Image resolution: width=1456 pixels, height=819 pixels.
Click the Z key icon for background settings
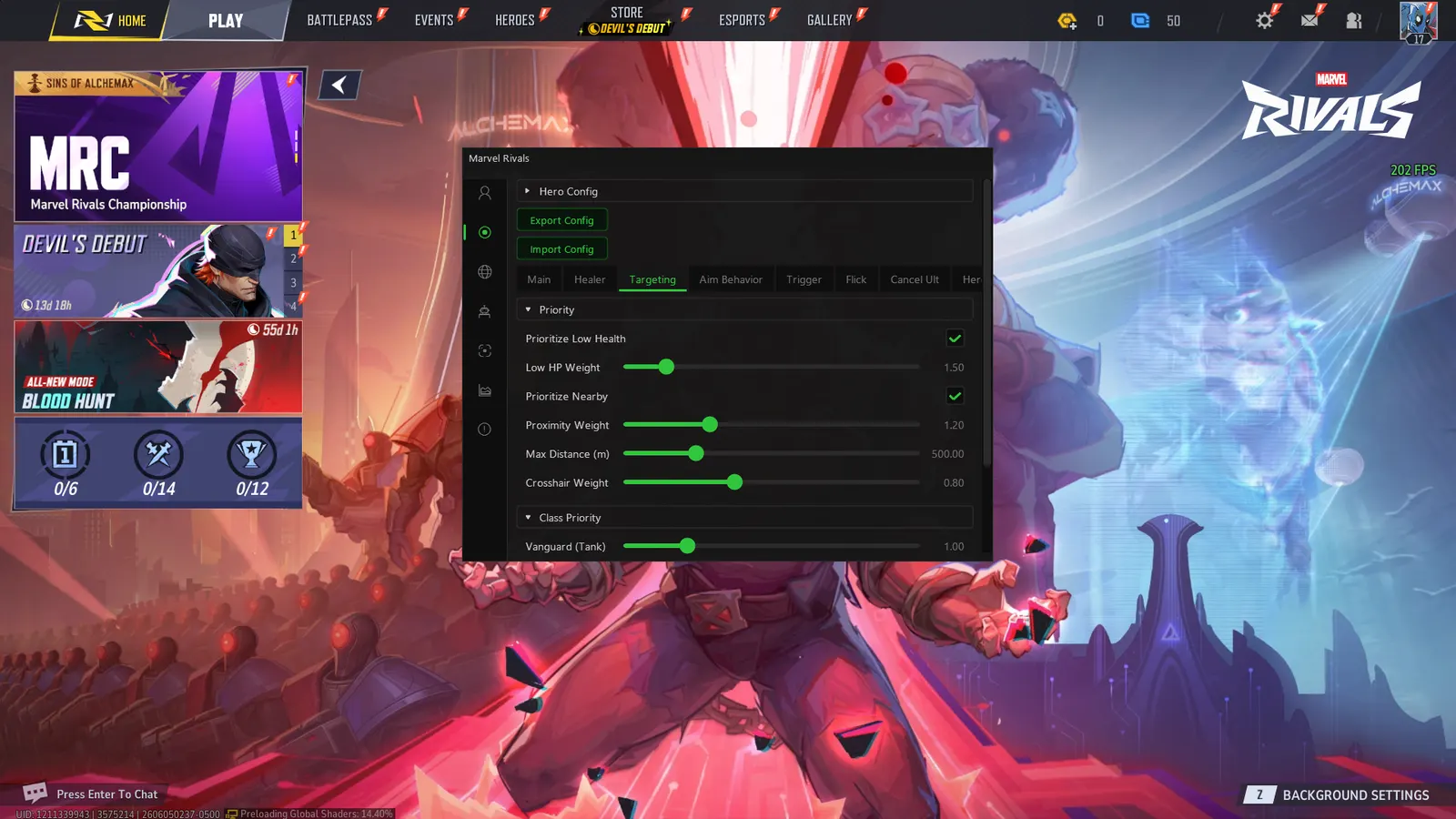coord(1259,794)
